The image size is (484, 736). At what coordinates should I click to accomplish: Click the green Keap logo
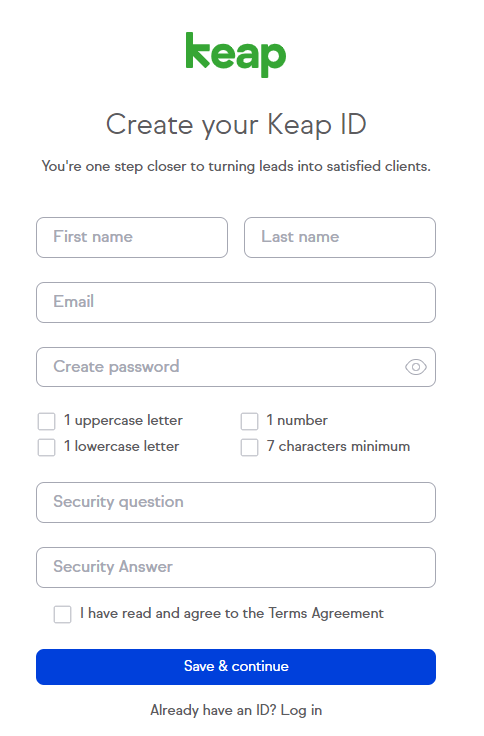(236, 54)
